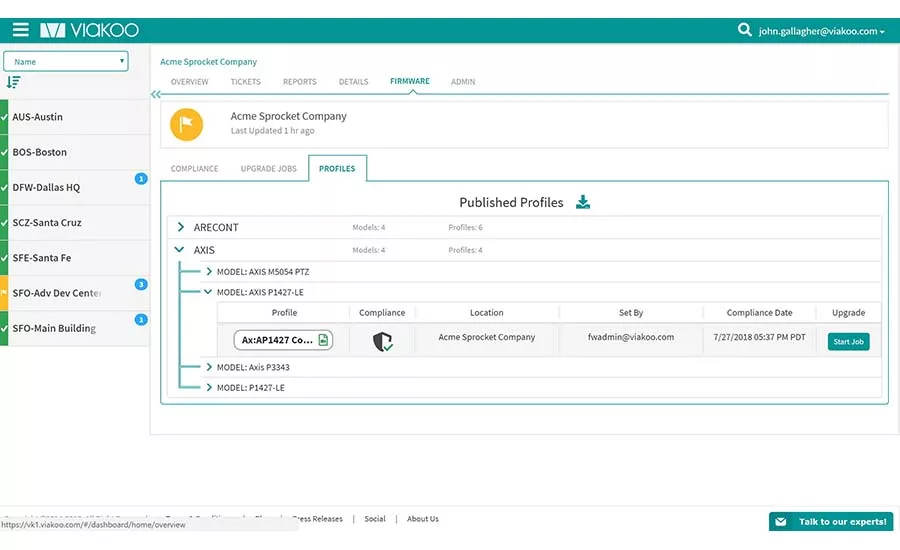Toggle the sort order icon

14,83
